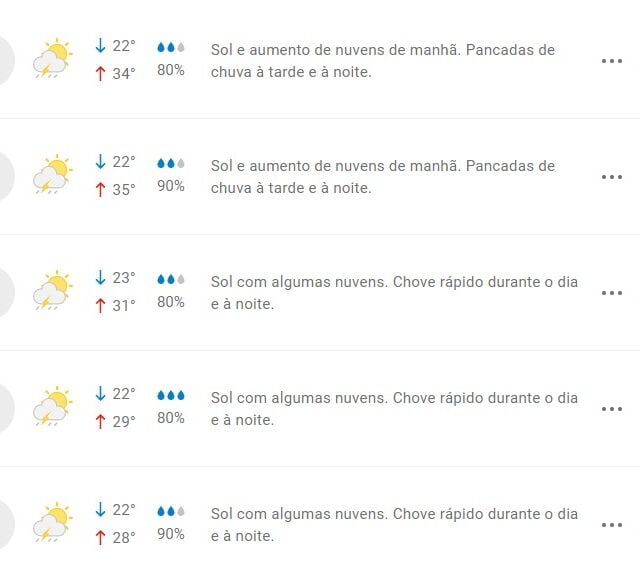640x572 pixels.
Task: Click weather icon in the 31° high row
Action: coord(53,290)
